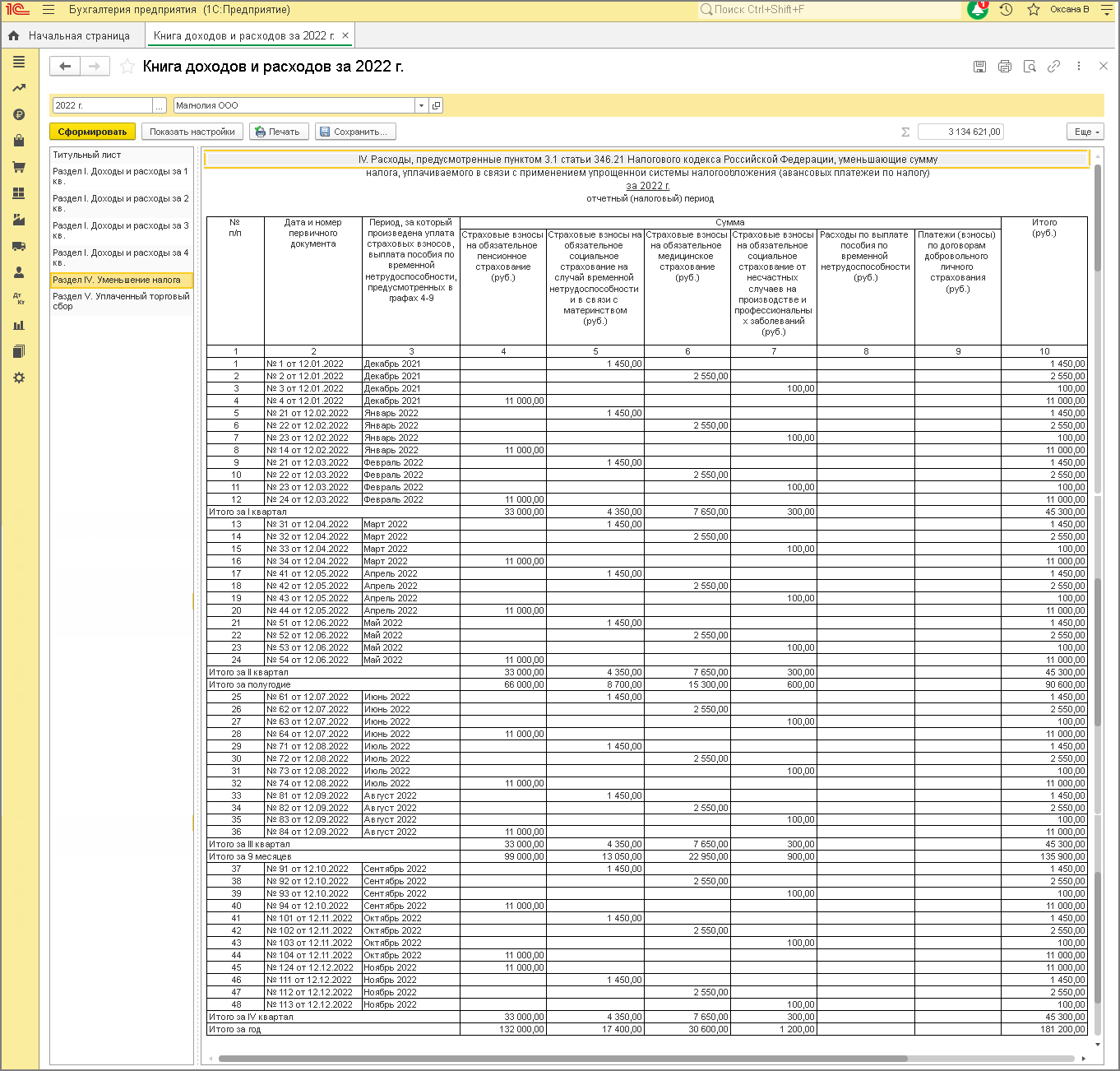Open the Administration gear sidebar icon
Image resolution: width=1120 pixels, height=1071 pixels.
tap(19, 378)
